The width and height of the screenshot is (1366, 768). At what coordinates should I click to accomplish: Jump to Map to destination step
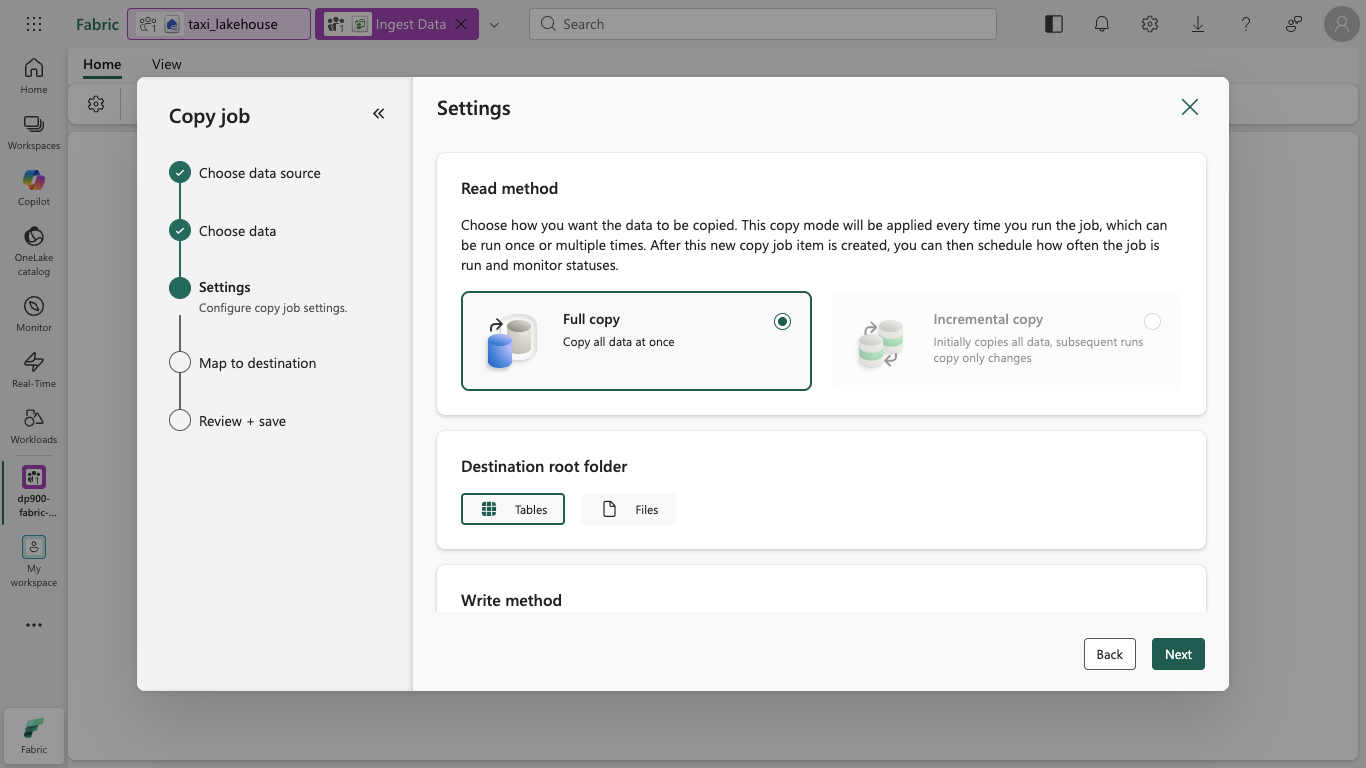pos(257,363)
